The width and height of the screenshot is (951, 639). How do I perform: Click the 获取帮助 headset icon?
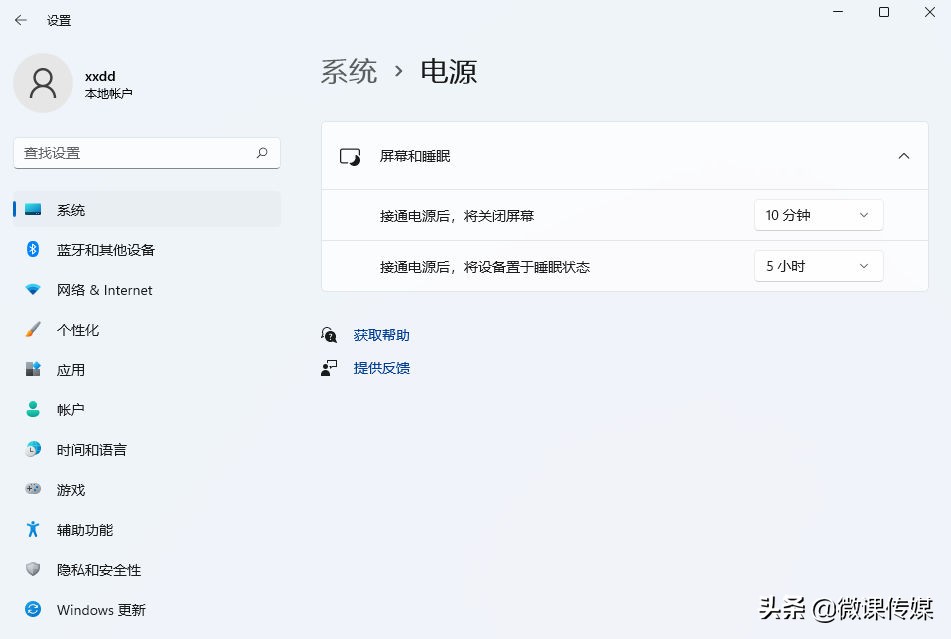point(329,335)
